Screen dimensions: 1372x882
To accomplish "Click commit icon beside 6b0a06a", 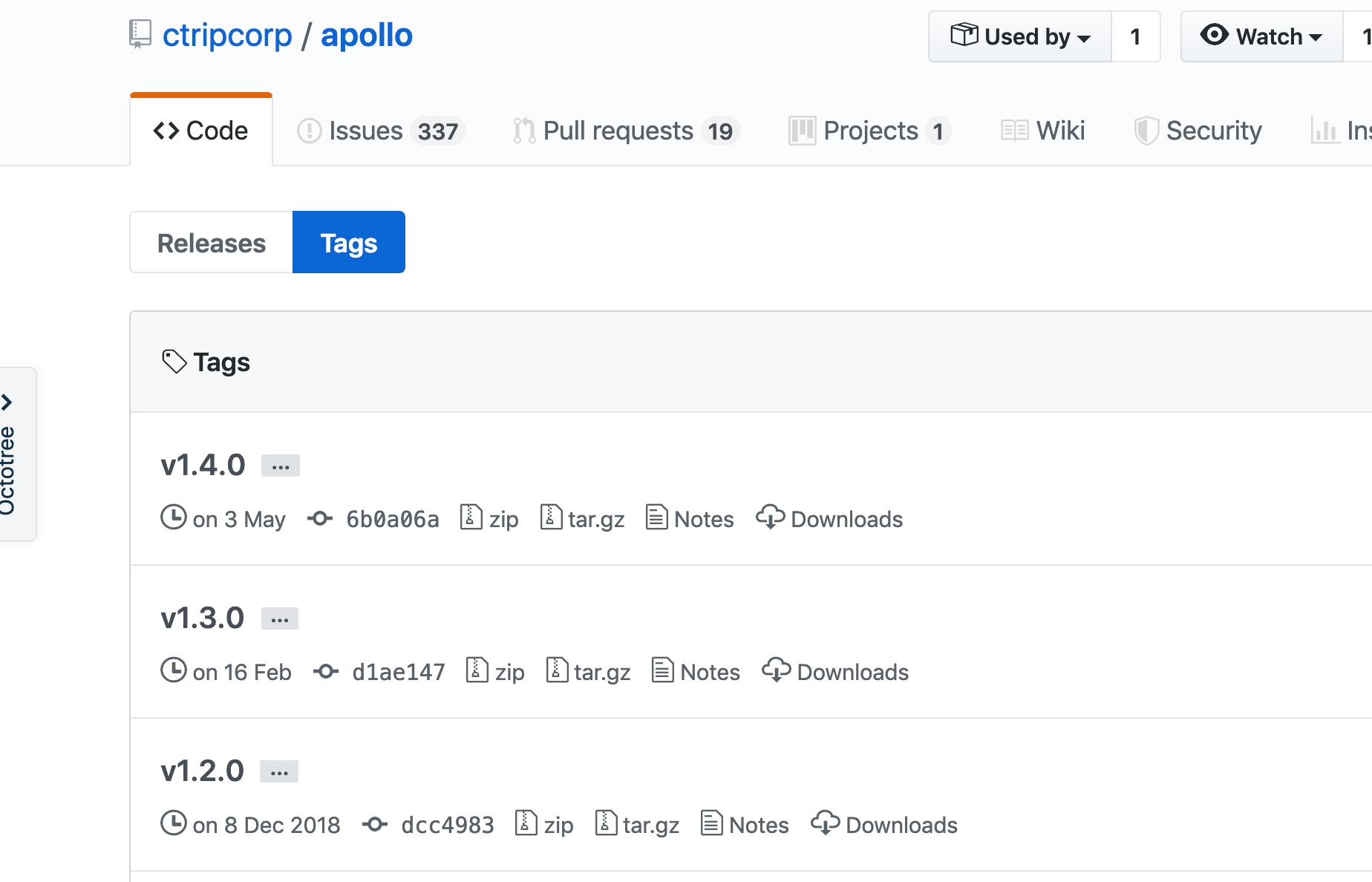I will coord(320,518).
